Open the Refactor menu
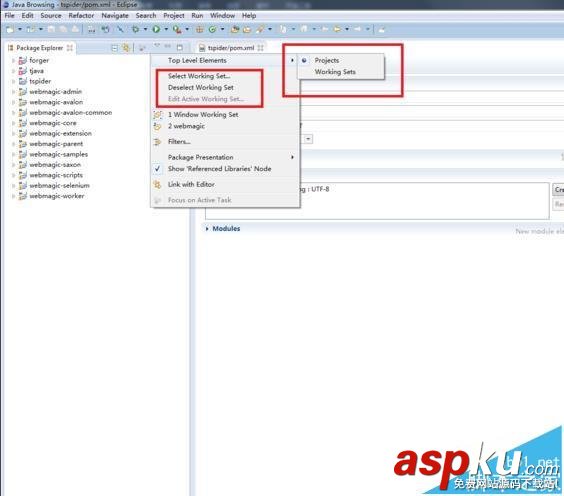 click(81, 15)
